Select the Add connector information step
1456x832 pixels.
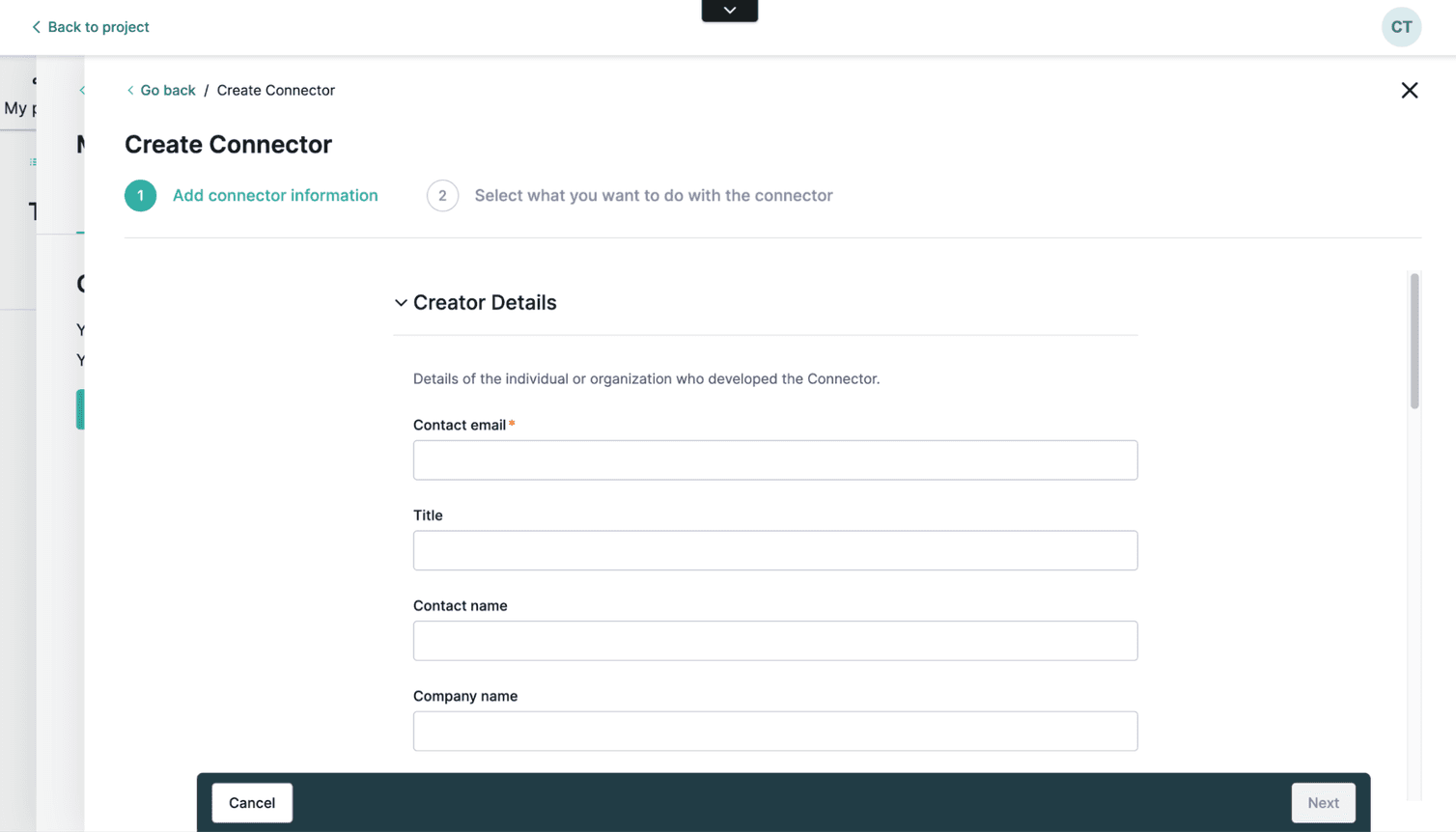[274, 195]
